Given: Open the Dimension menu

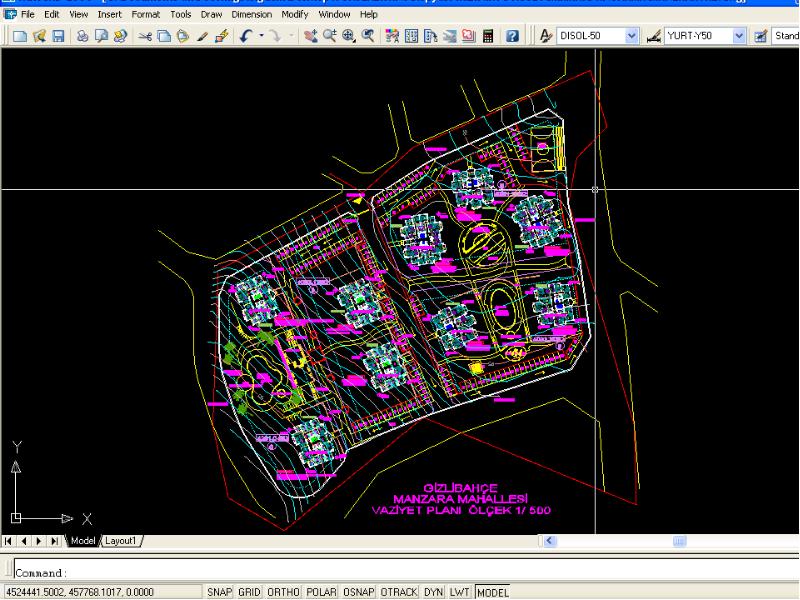Looking at the screenshot, I should point(252,14).
